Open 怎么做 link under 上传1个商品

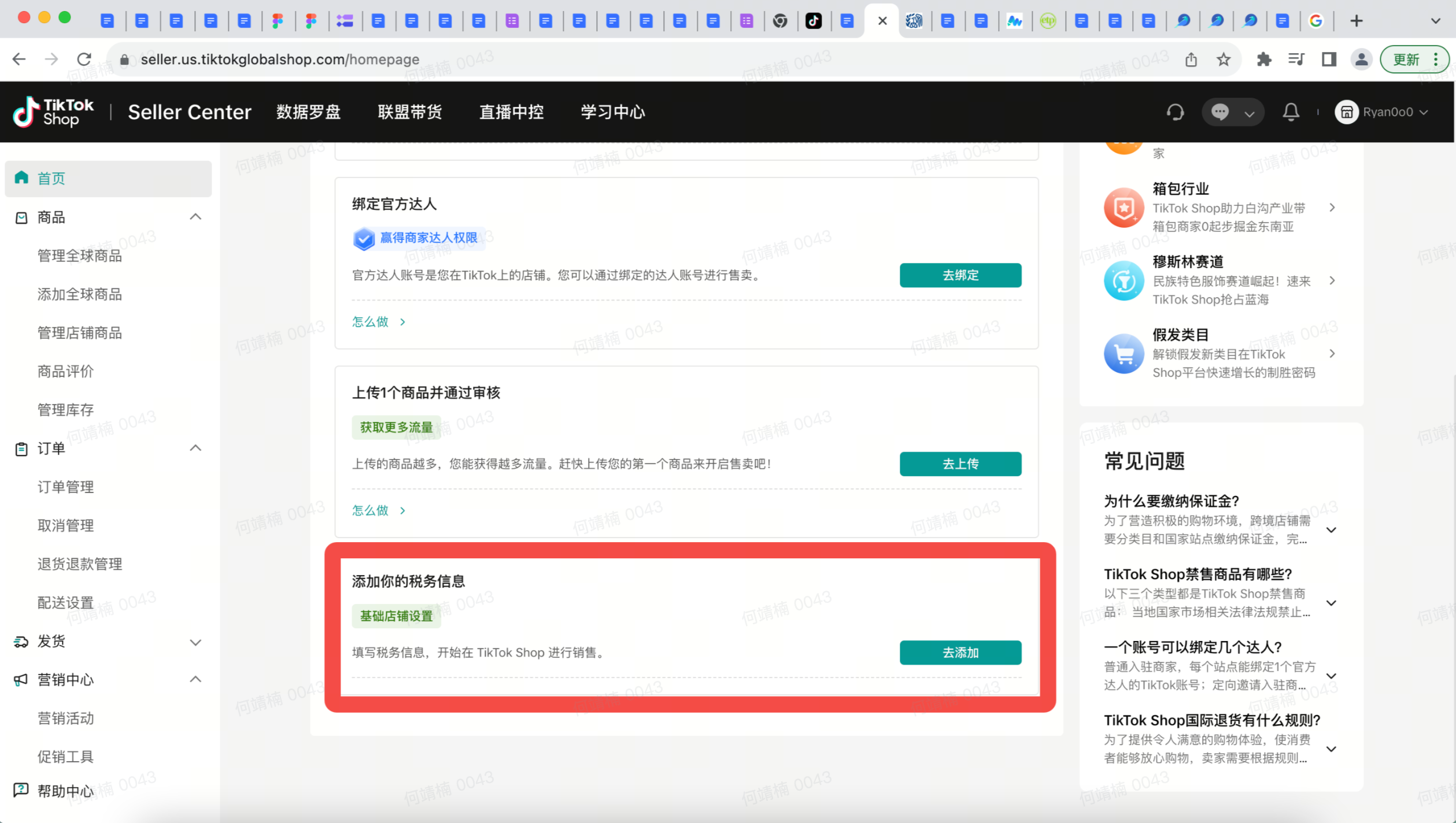(x=379, y=510)
